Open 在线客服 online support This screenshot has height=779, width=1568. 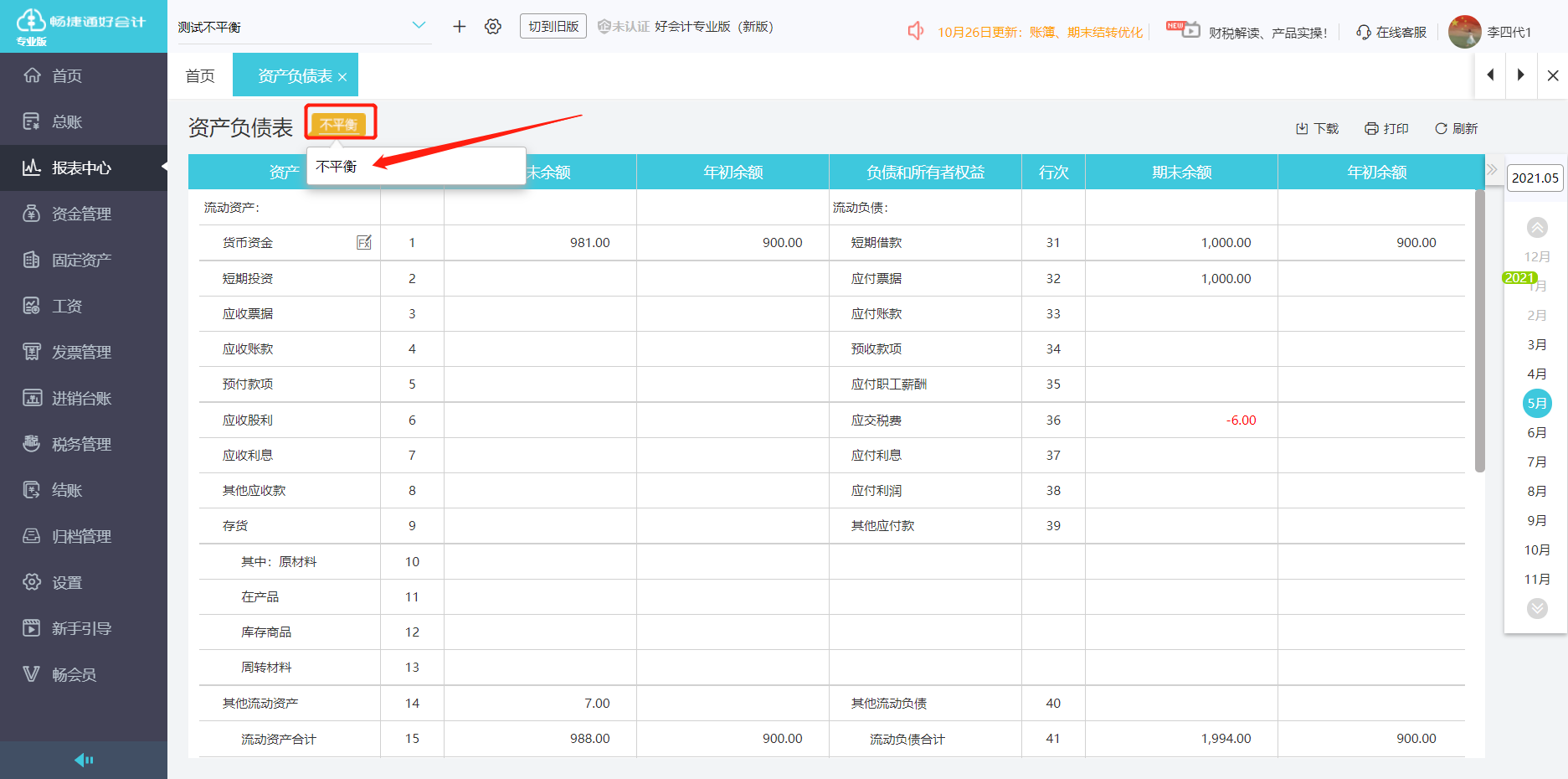[1391, 32]
